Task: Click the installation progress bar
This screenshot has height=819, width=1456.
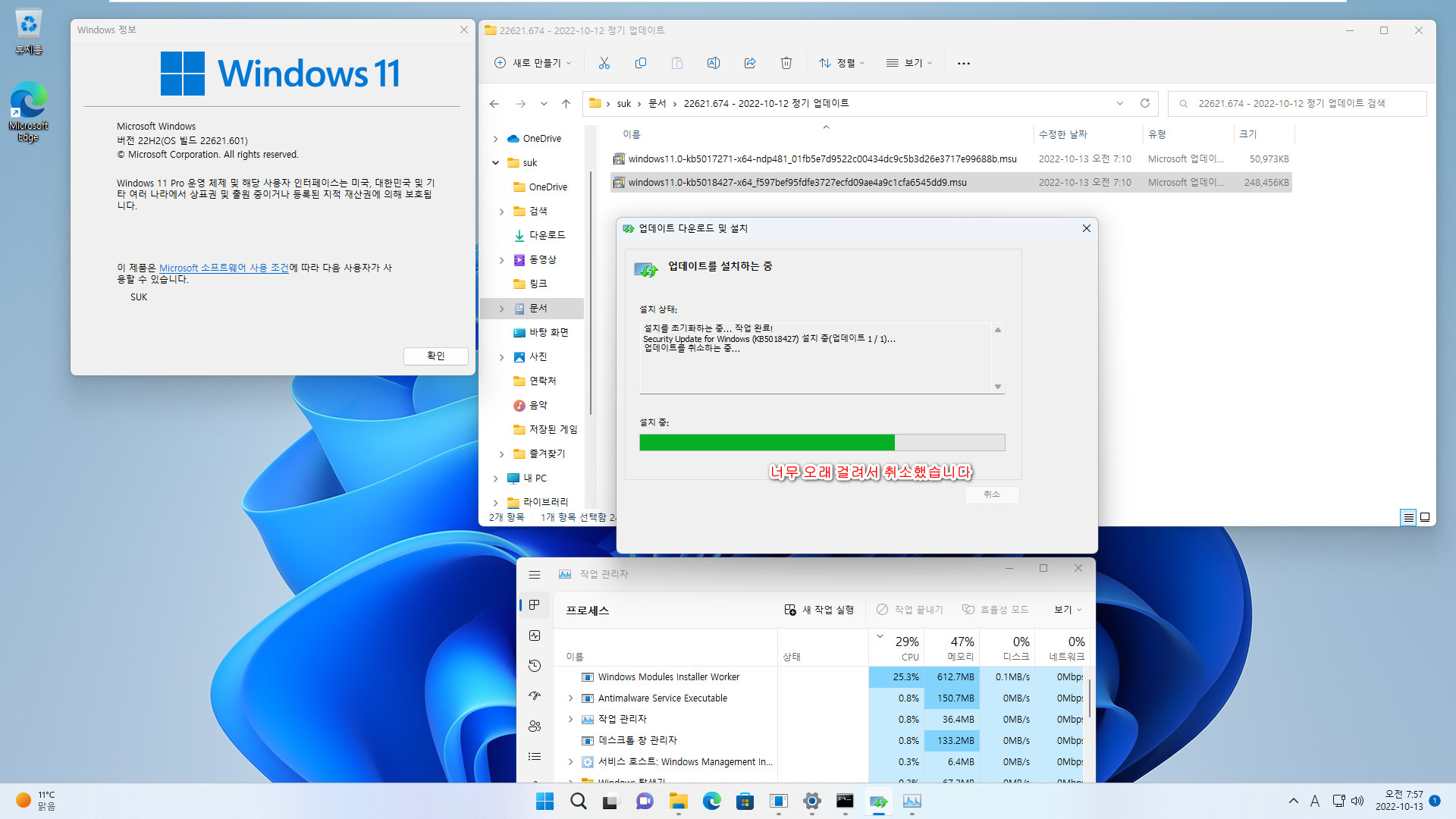Action: click(822, 443)
